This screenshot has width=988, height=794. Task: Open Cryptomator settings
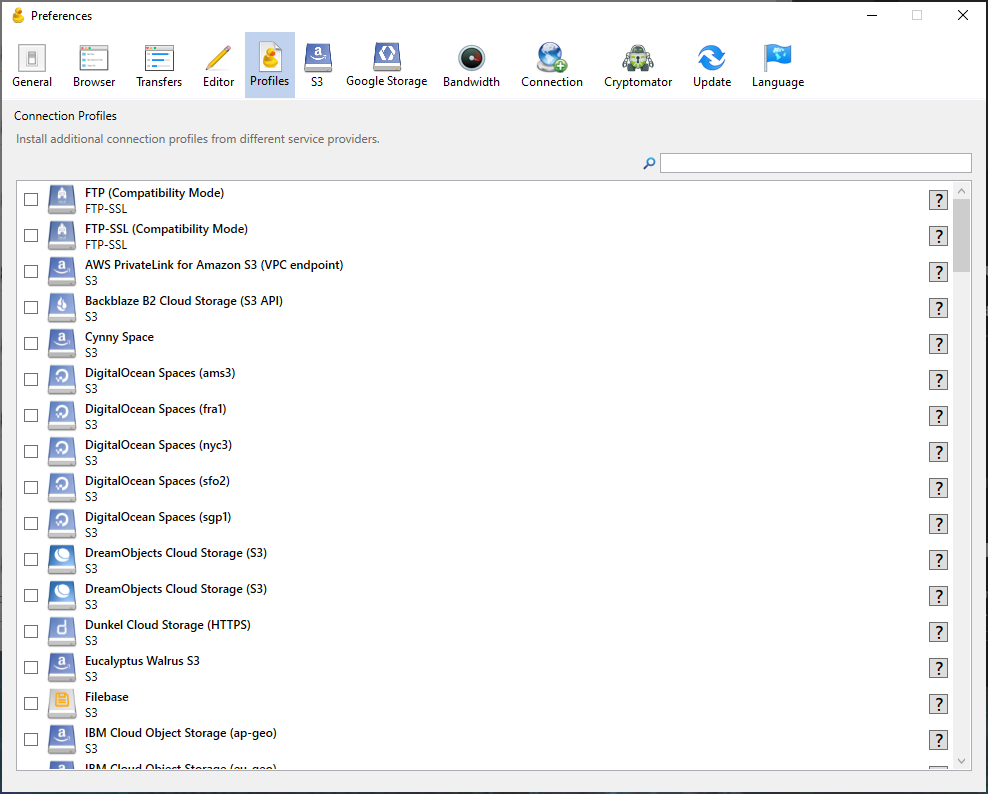638,66
